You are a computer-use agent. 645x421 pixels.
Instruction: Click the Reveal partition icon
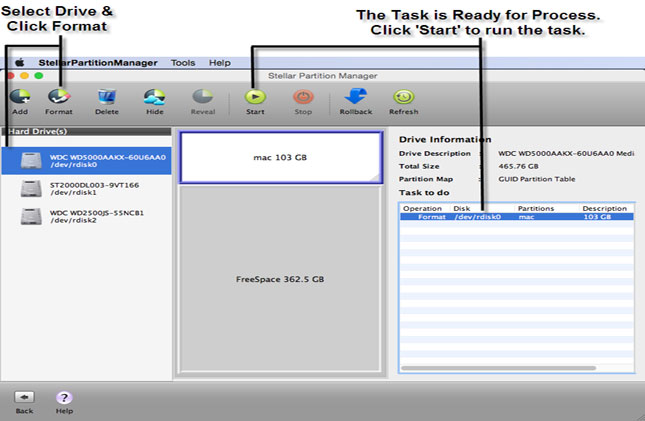(203, 97)
